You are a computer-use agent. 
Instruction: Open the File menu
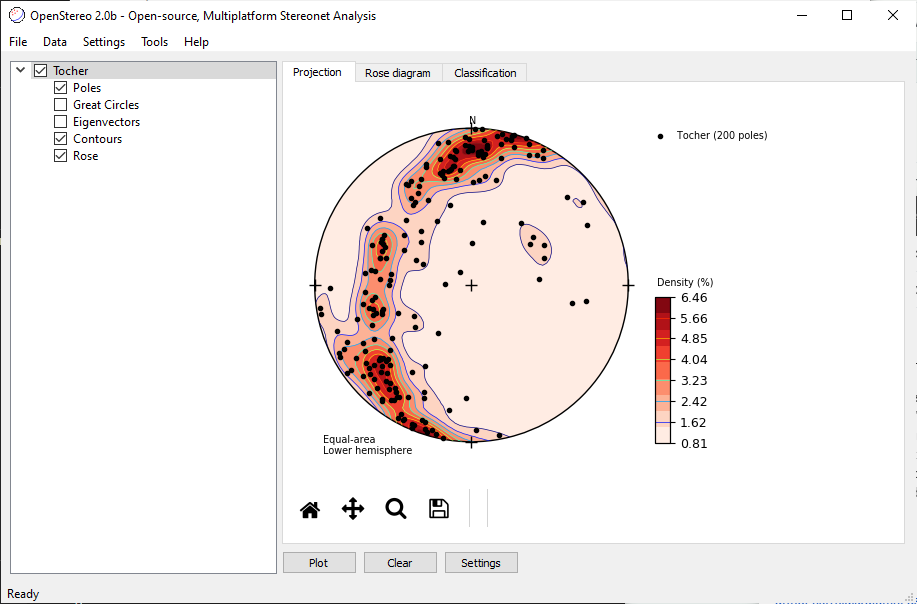click(x=18, y=42)
